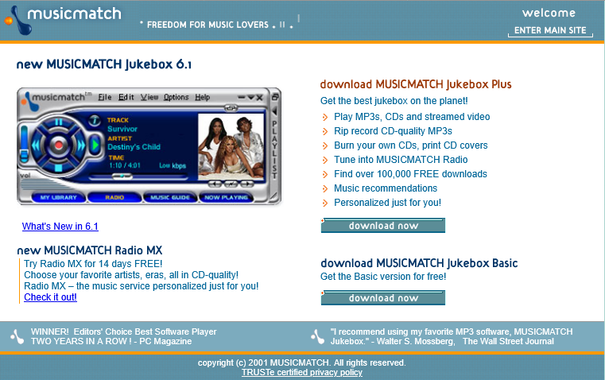Switch to the RADIO tab
This screenshot has height=380, width=605.
pyautogui.click(x=115, y=198)
